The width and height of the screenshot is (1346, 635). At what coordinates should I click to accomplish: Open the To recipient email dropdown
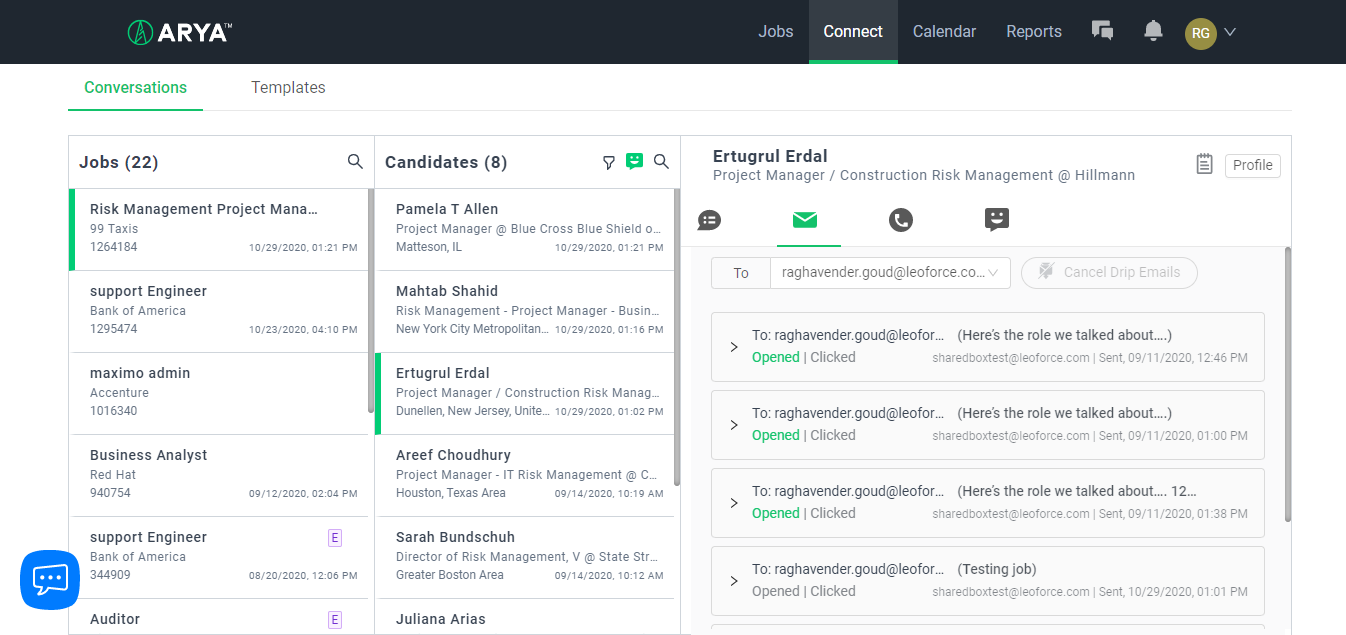(890, 272)
